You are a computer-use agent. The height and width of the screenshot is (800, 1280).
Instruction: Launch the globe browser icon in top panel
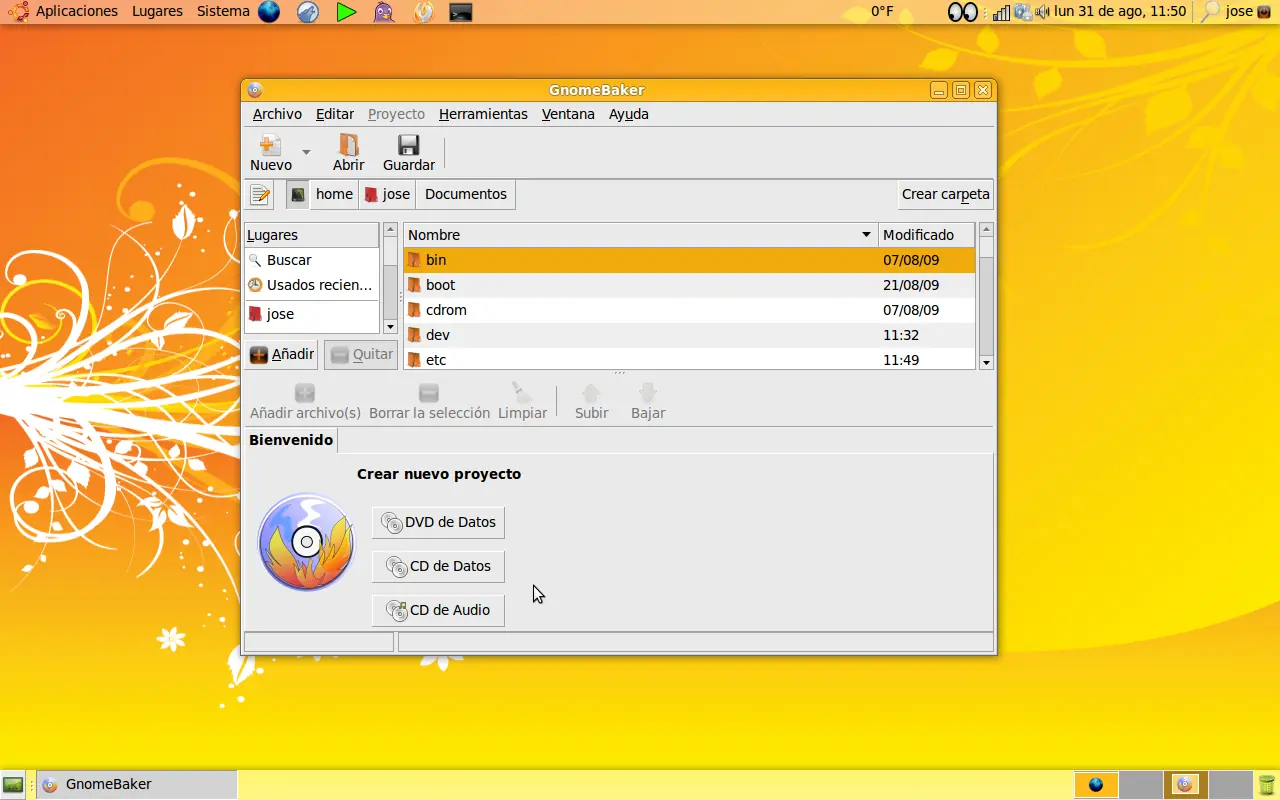pos(269,12)
